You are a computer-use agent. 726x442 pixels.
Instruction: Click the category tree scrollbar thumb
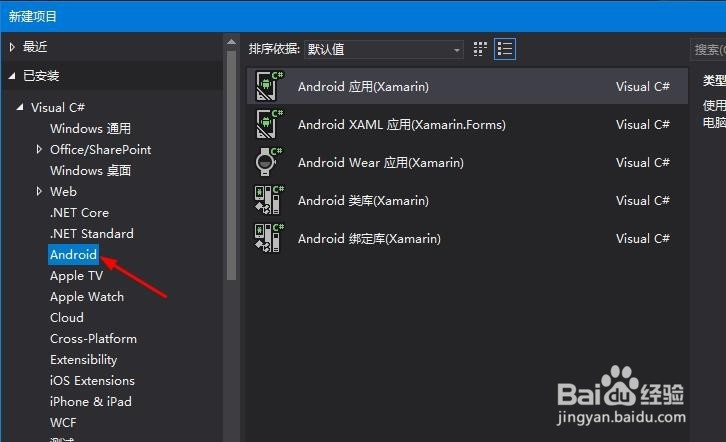point(232,165)
